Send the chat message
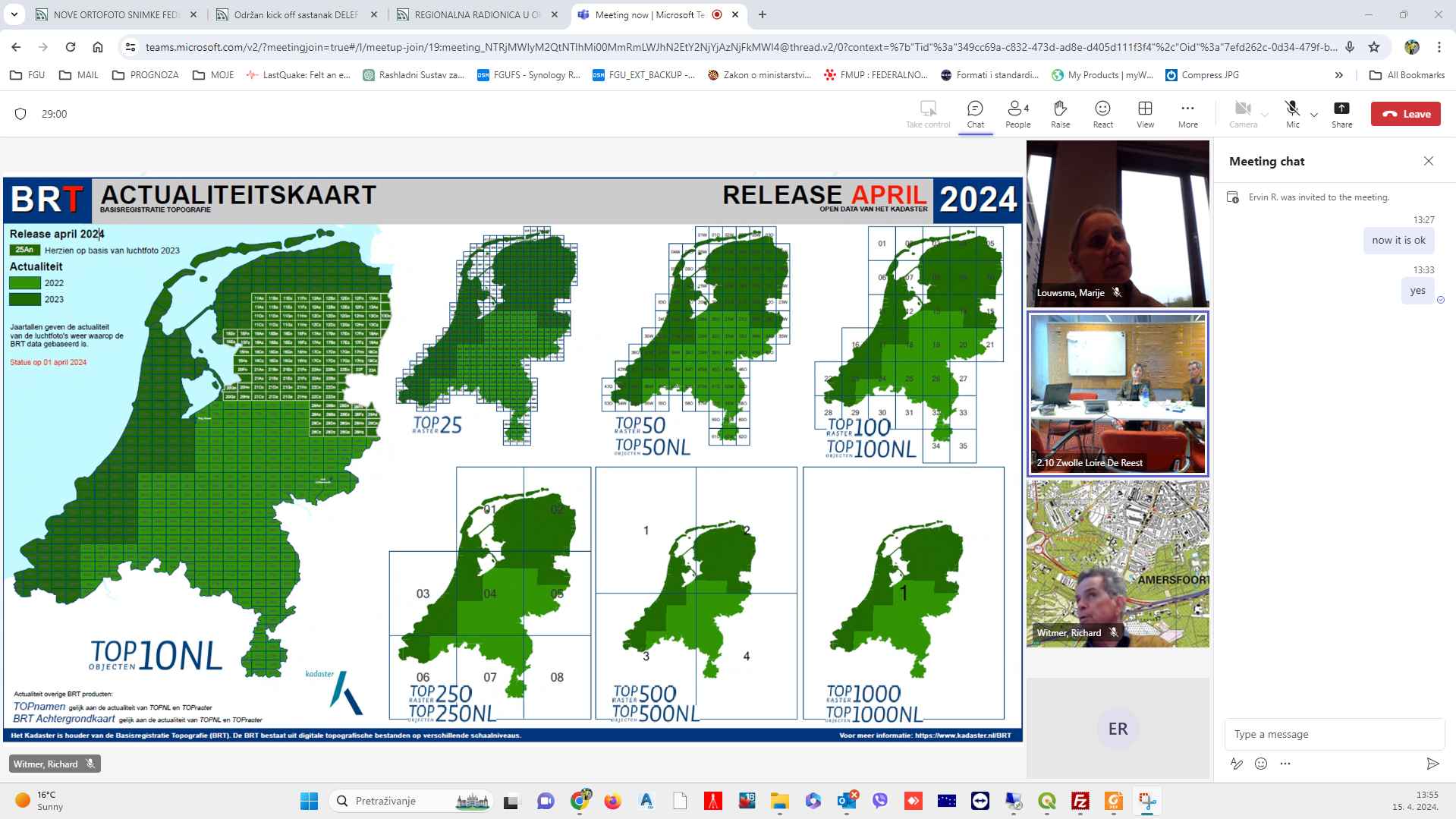Image resolution: width=1456 pixels, height=819 pixels. (1432, 764)
